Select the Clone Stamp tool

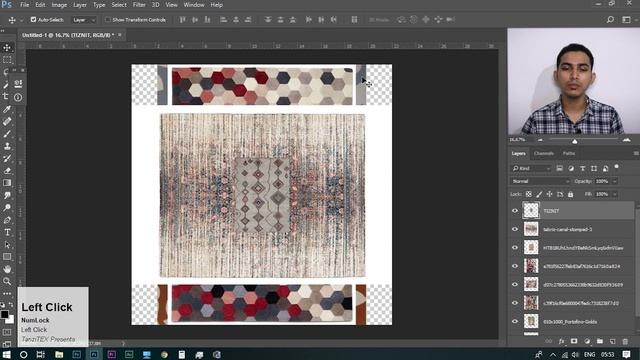pos(7,146)
